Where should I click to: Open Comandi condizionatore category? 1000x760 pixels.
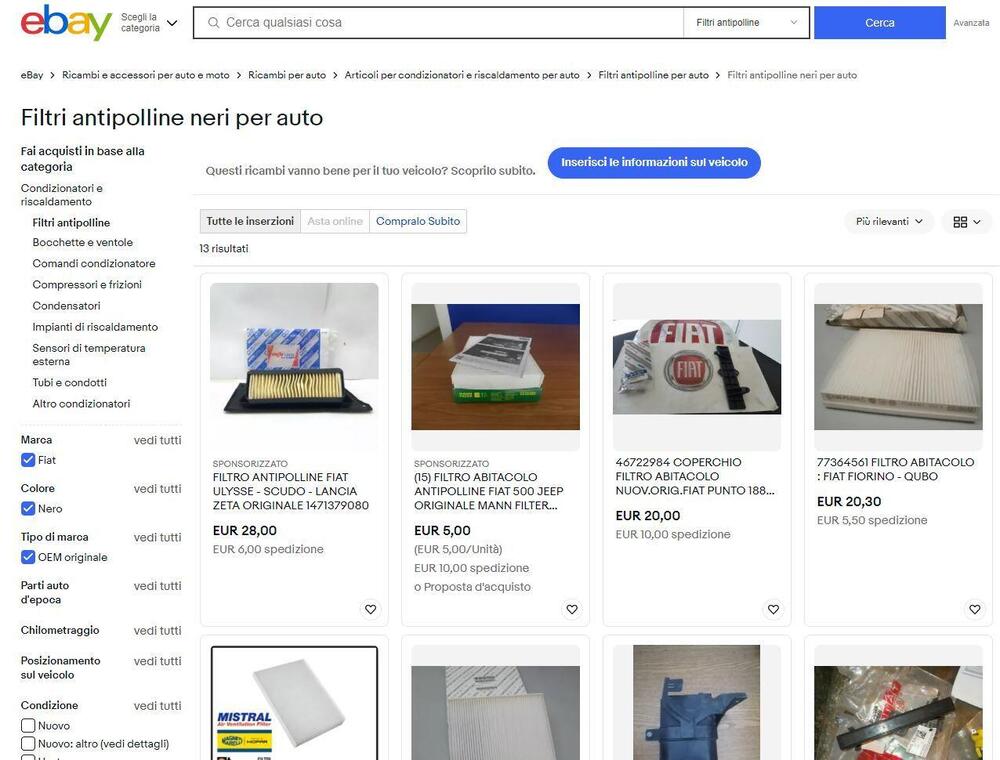pos(94,263)
